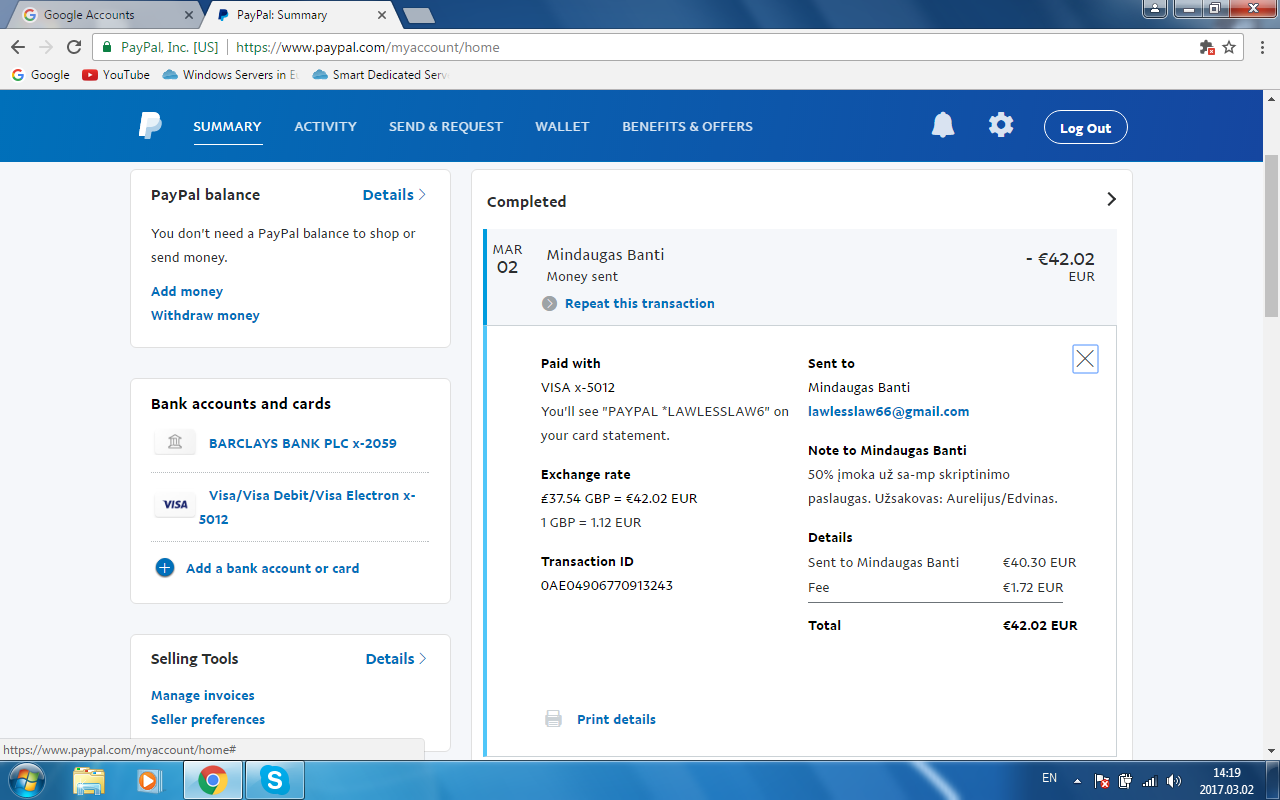This screenshot has width=1280, height=800.
Task: Click the volume speaker tray icon
Action: click(x=1174, y=781)
